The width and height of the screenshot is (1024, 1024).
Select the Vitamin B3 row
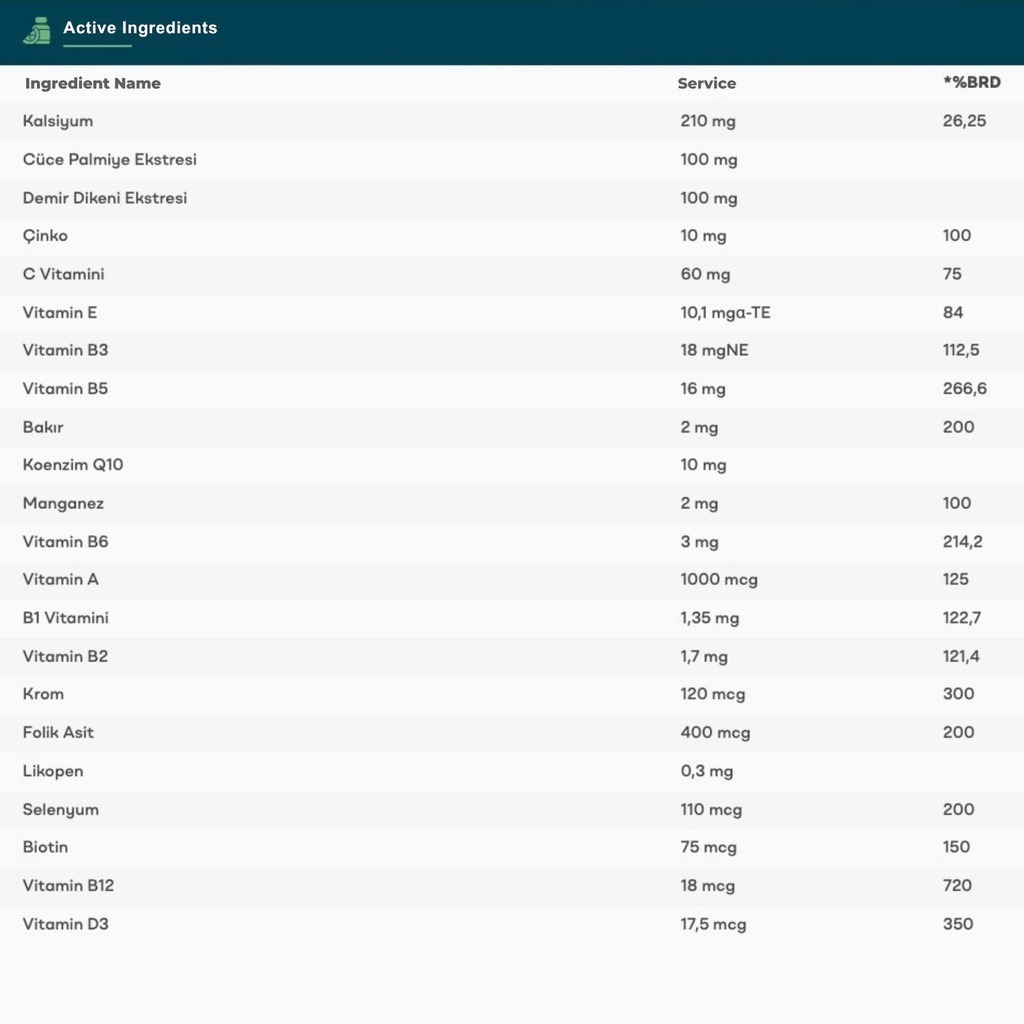click(512, 351)
